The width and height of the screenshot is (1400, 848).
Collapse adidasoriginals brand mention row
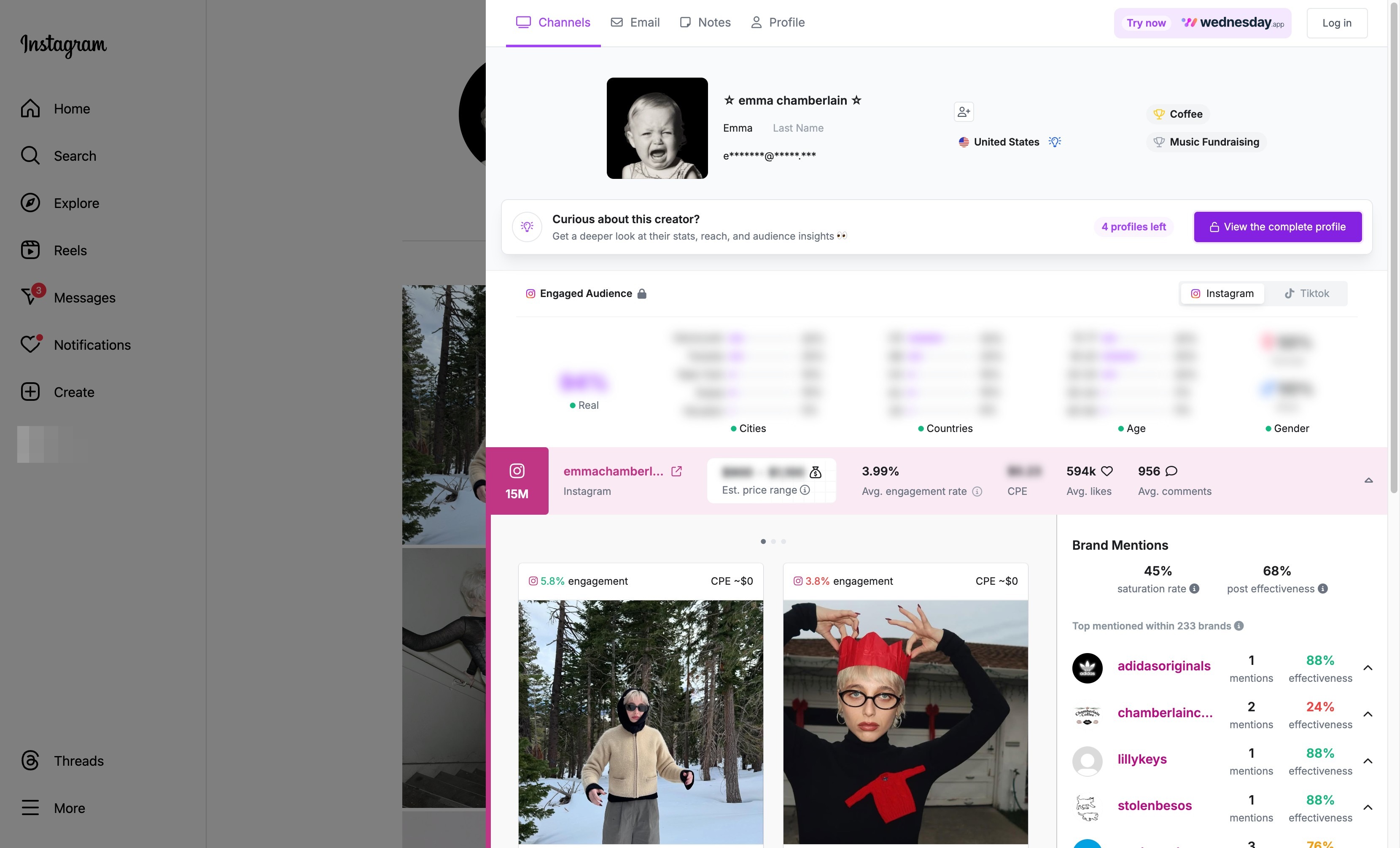point(1368,668)
